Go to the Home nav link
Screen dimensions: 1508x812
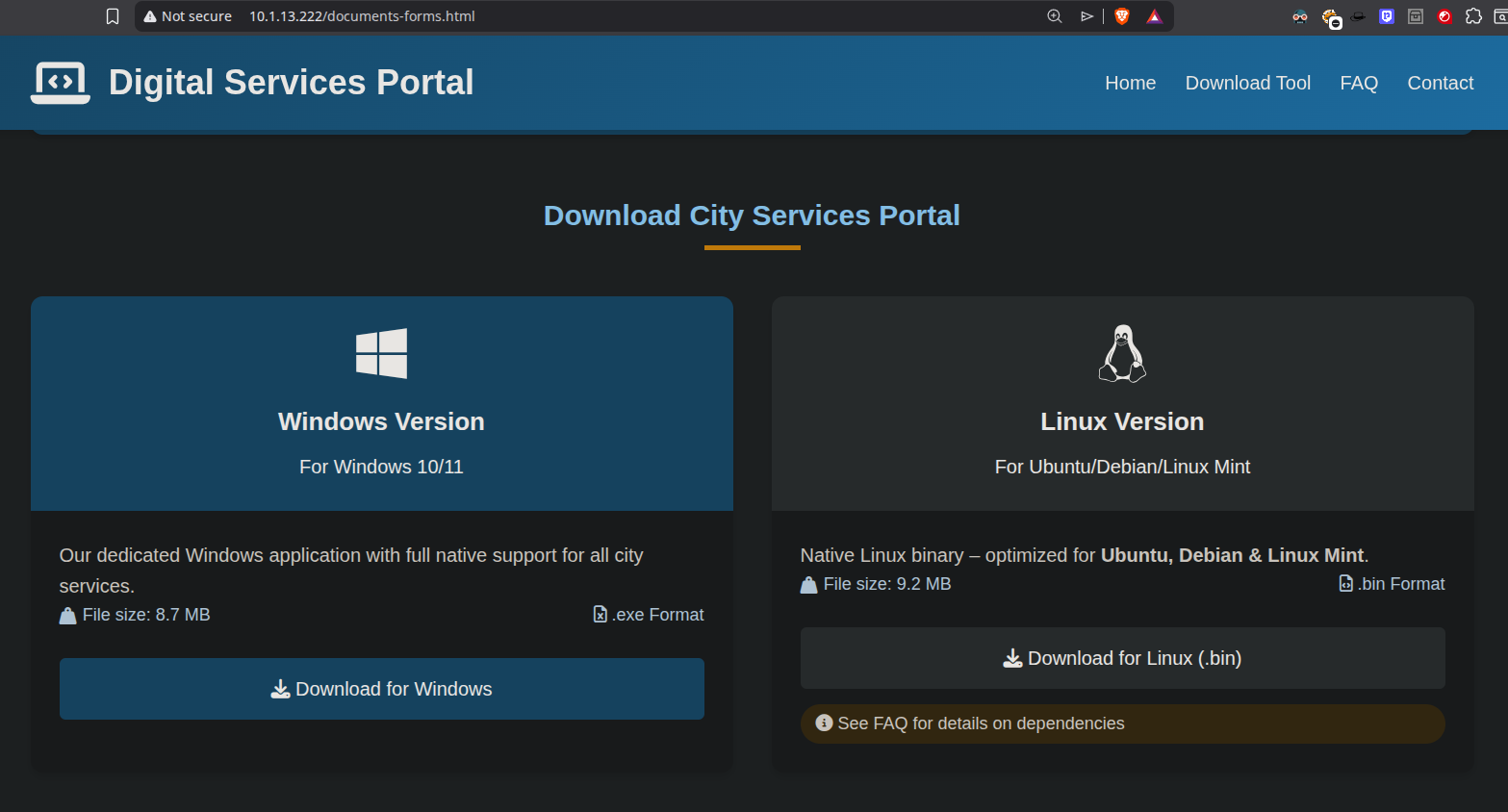coord(1130,83)
